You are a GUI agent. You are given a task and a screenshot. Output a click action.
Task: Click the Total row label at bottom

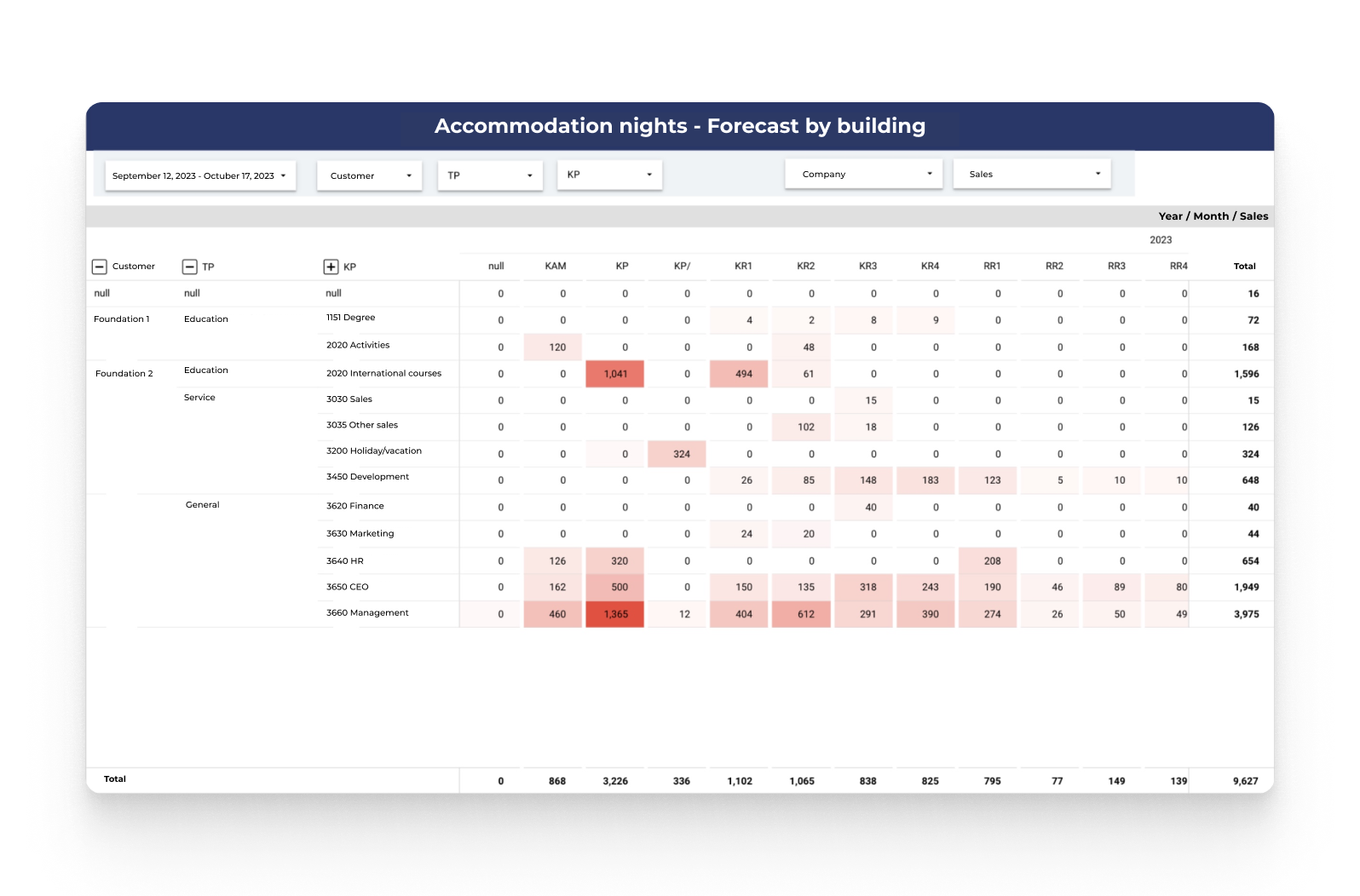115,779
